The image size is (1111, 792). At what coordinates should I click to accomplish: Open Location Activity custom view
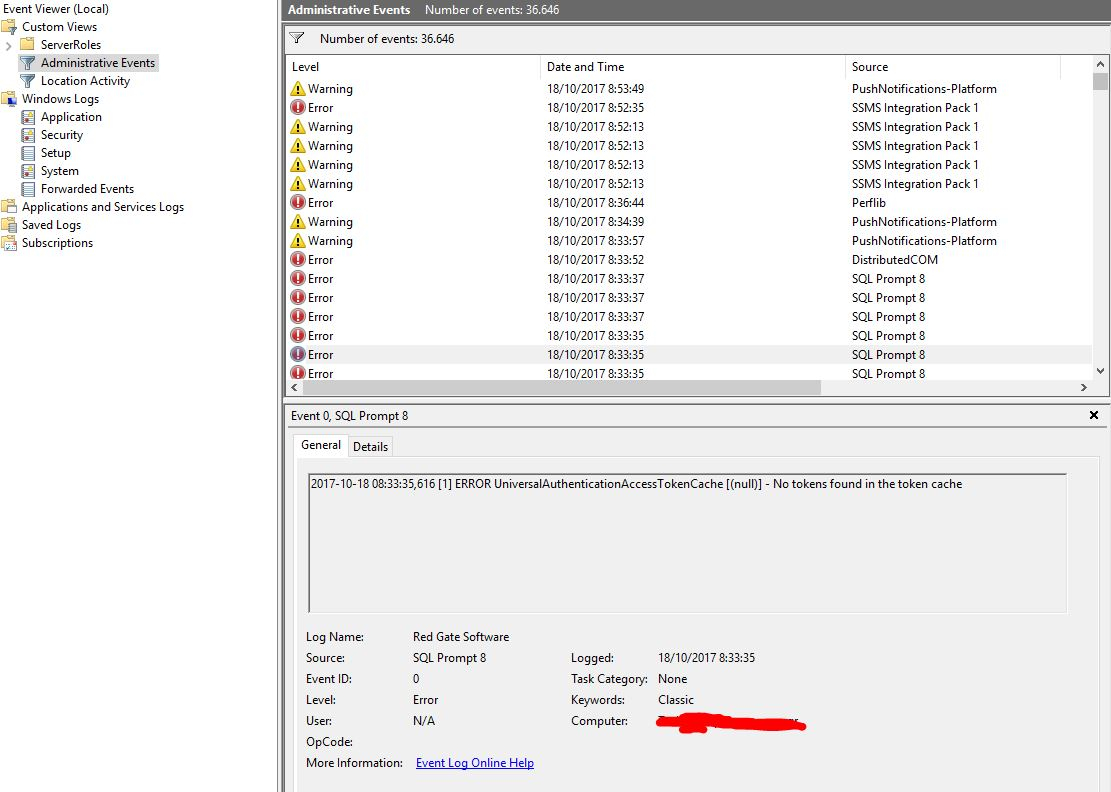85,81
